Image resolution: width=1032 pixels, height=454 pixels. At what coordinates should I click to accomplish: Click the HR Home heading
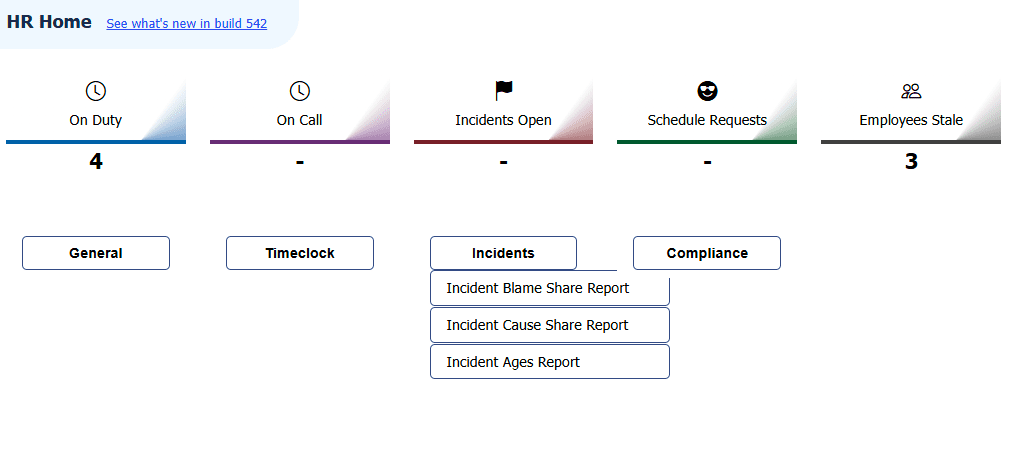(x=49, y=22)
